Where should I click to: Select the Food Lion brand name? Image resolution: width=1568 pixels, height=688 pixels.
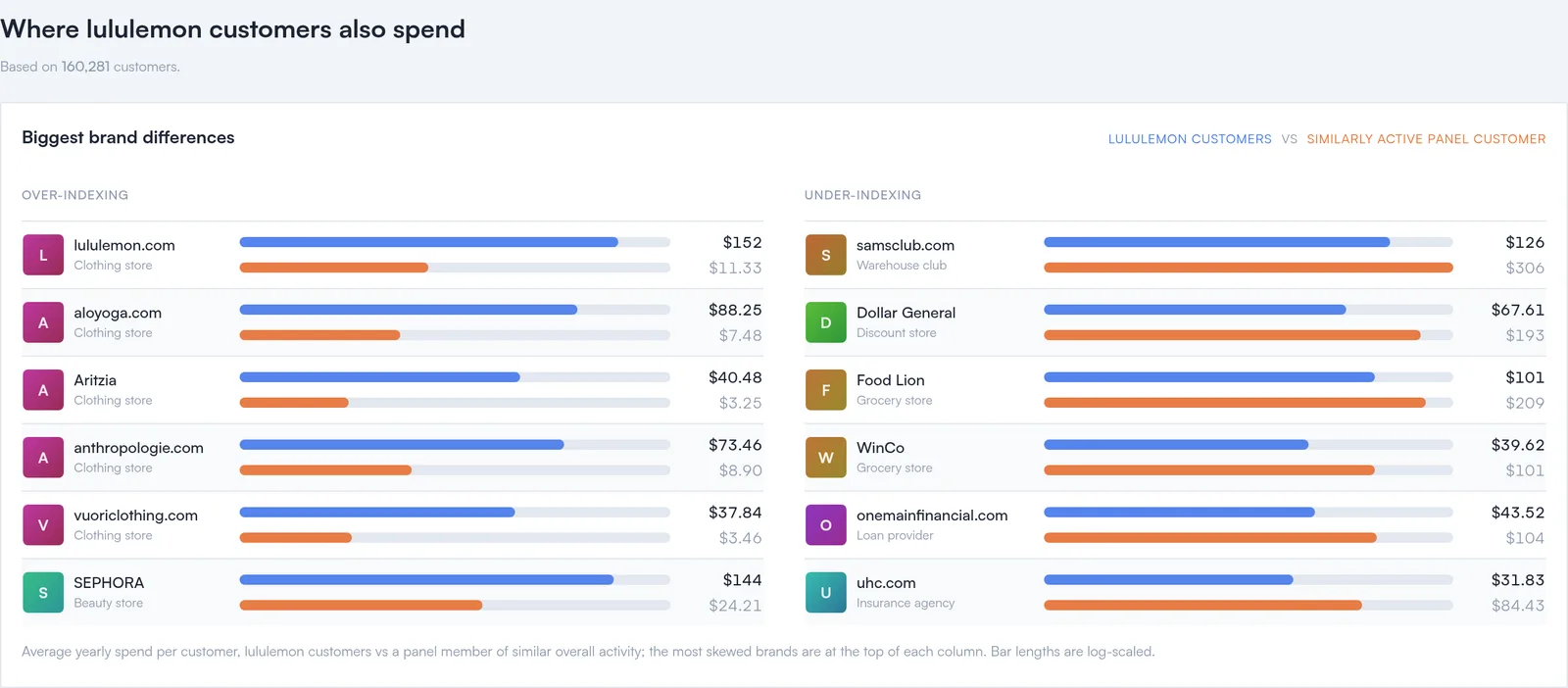(890, 380)
